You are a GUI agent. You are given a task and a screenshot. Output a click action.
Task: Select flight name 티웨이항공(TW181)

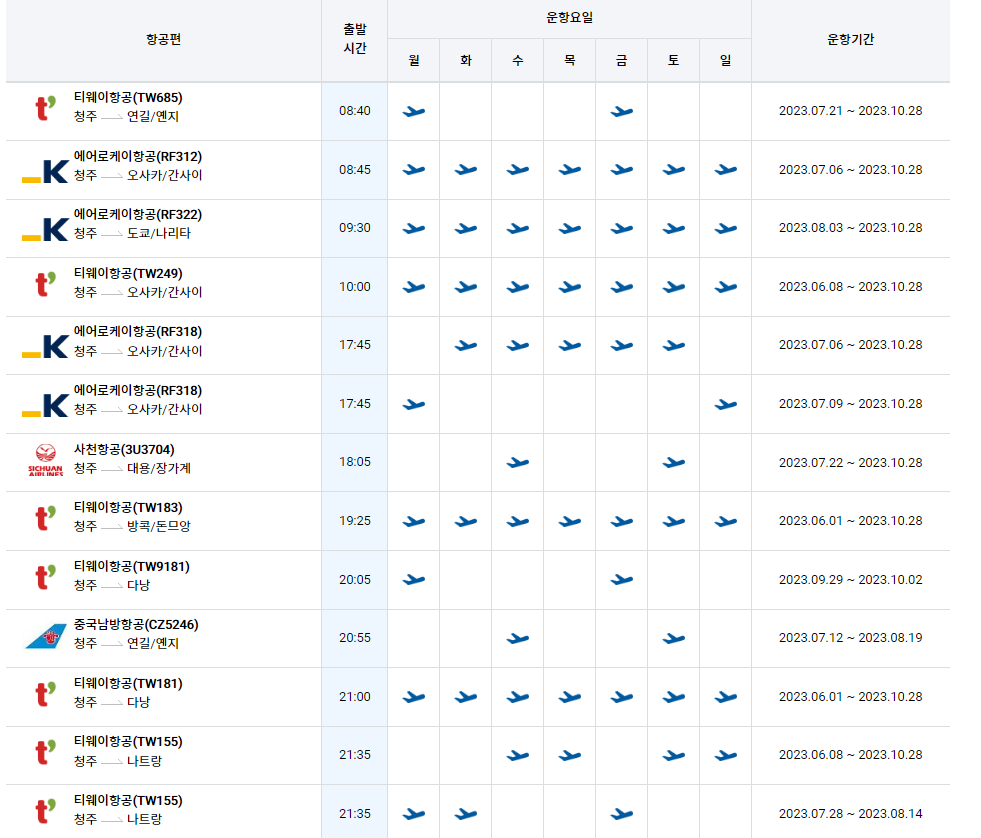click(128, 683)
